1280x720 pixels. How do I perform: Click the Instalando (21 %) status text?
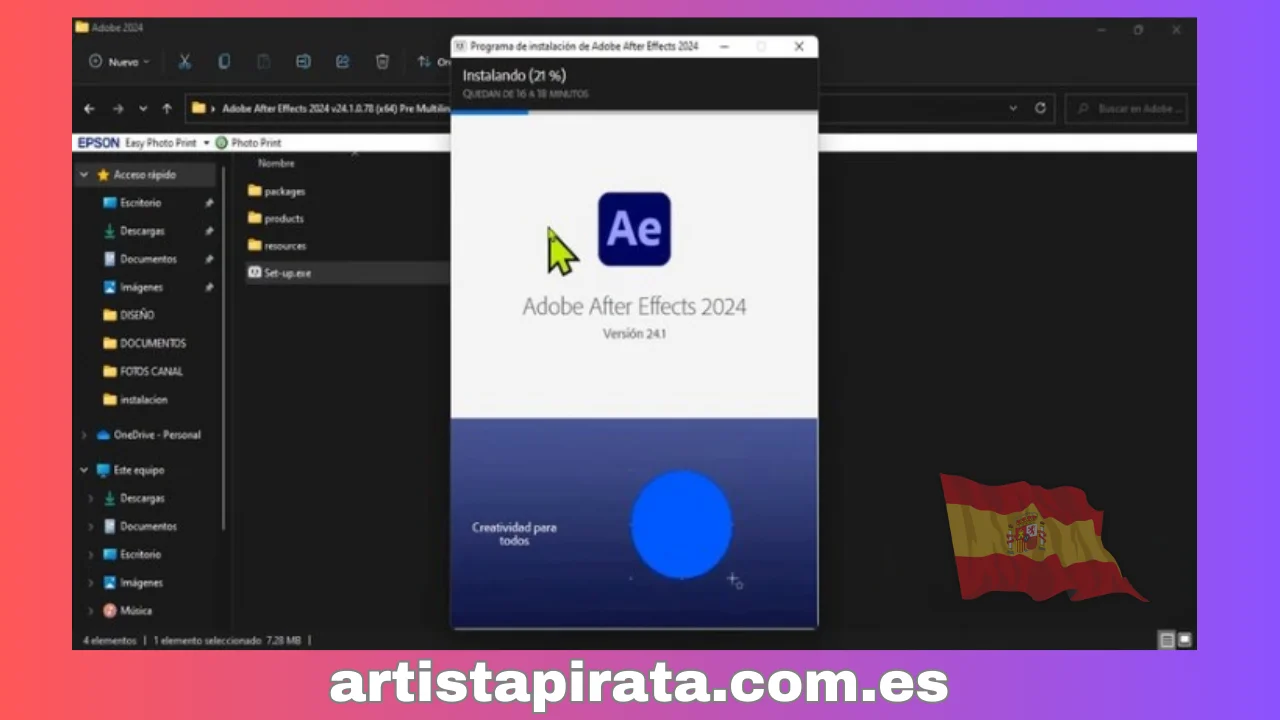[x=514, y=76]
